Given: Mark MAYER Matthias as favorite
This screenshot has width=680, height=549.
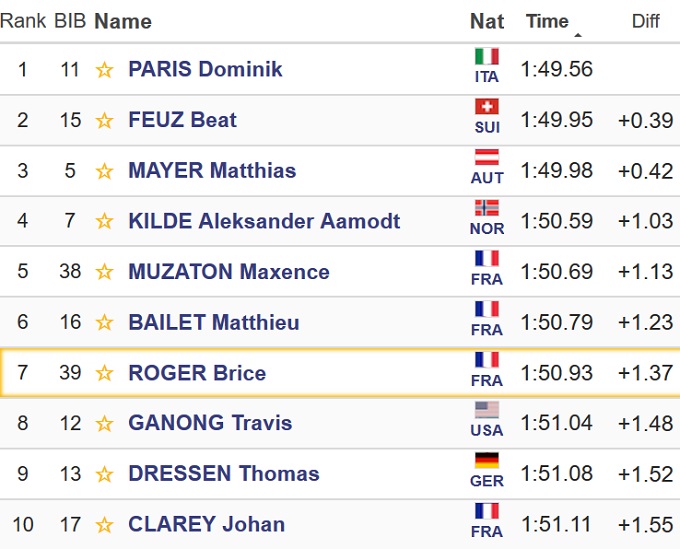Looking at the screenshot, I should (104, 171).
